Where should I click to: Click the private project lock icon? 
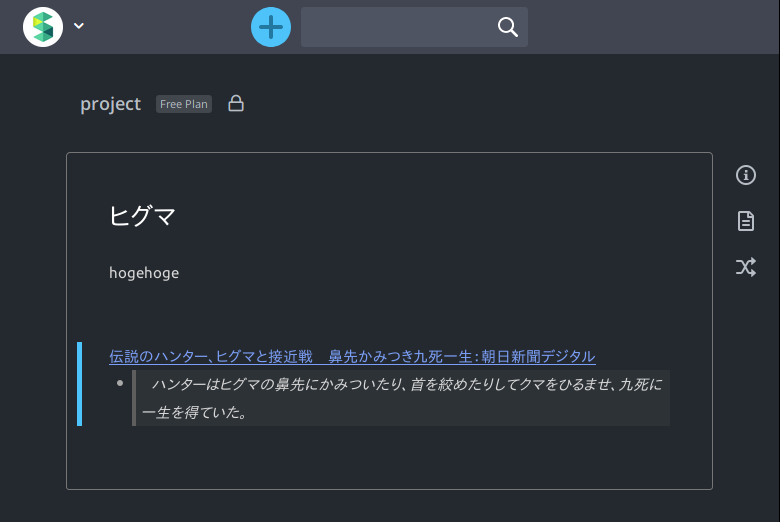(236, 104)
